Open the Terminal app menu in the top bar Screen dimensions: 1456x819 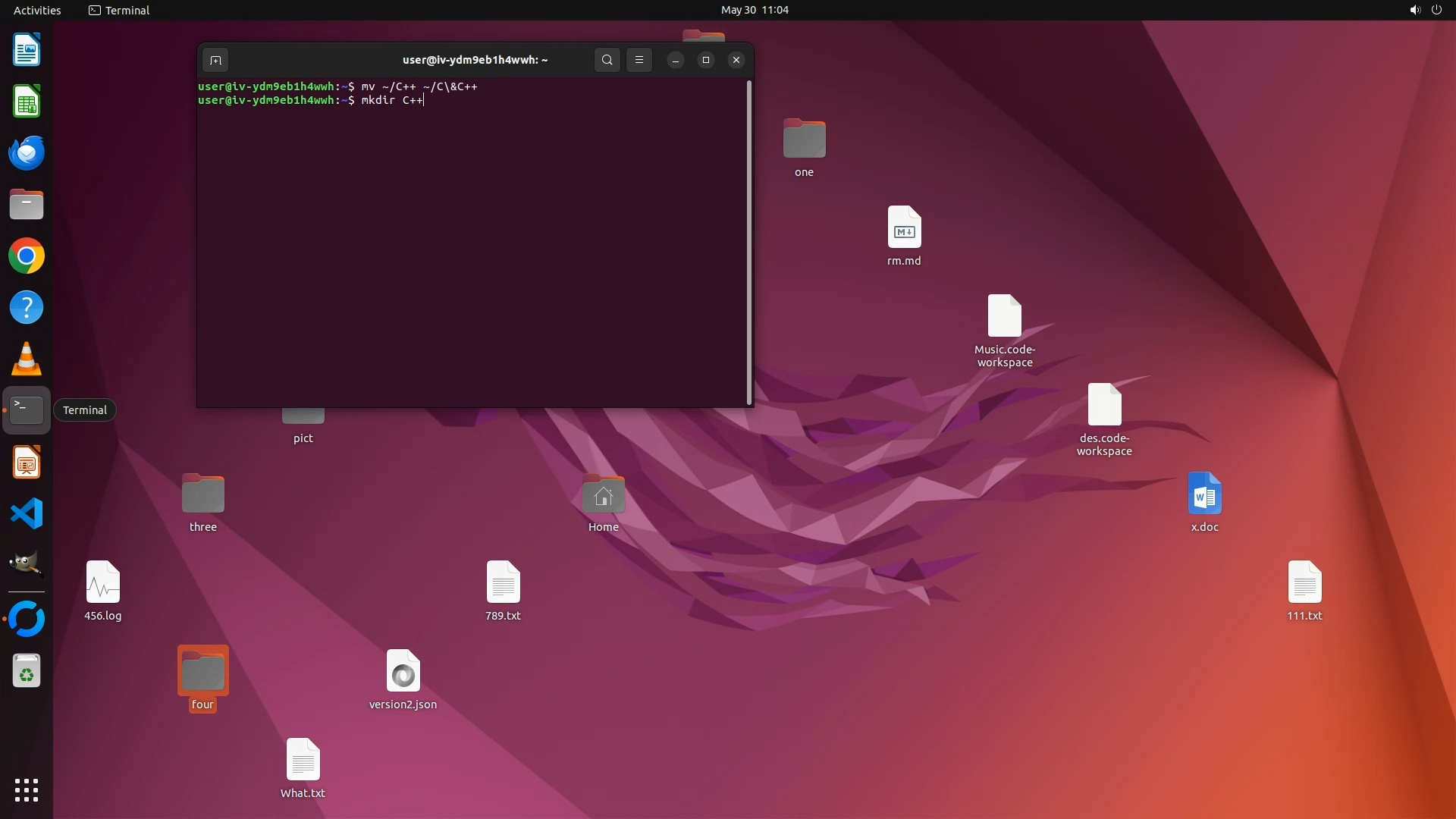[119, 10]
